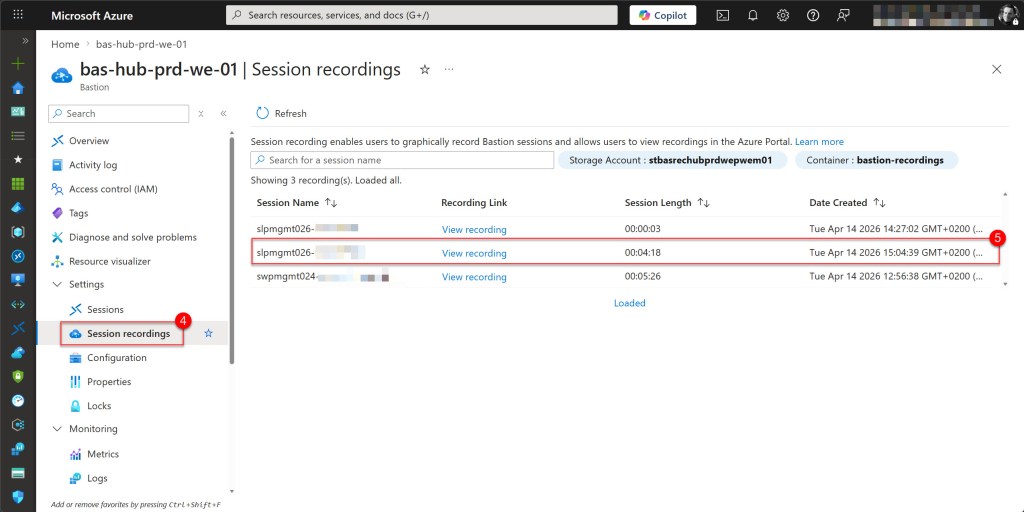
Task: Favorite the Session recordings menu star
Action: pyautogui.click(x=208, y=334)
